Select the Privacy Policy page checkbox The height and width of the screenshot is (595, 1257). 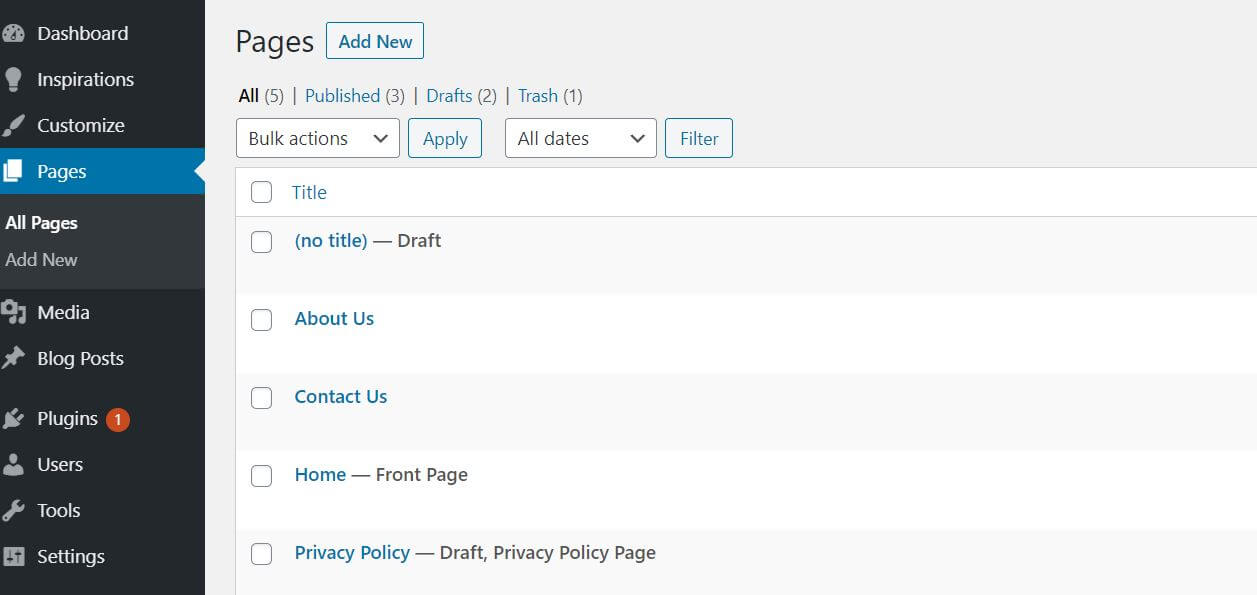[x=261, y=553]
